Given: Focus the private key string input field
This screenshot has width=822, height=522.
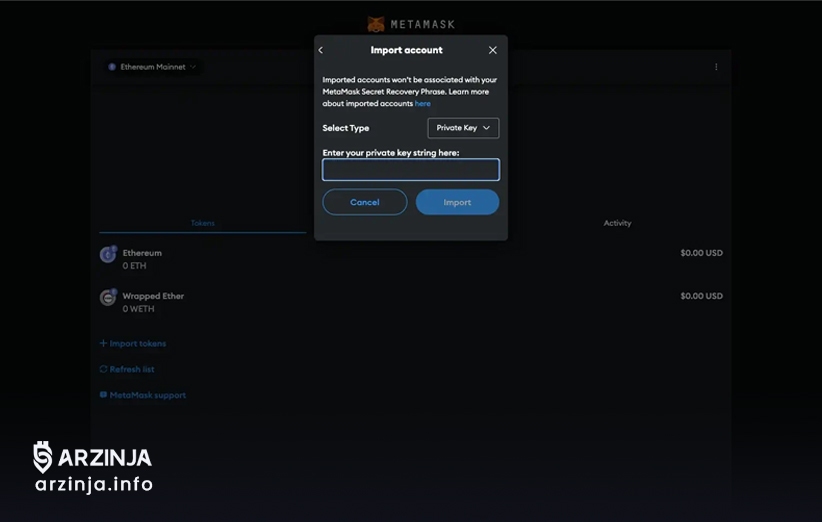Looking at the screenshot, I should point(411,170).
